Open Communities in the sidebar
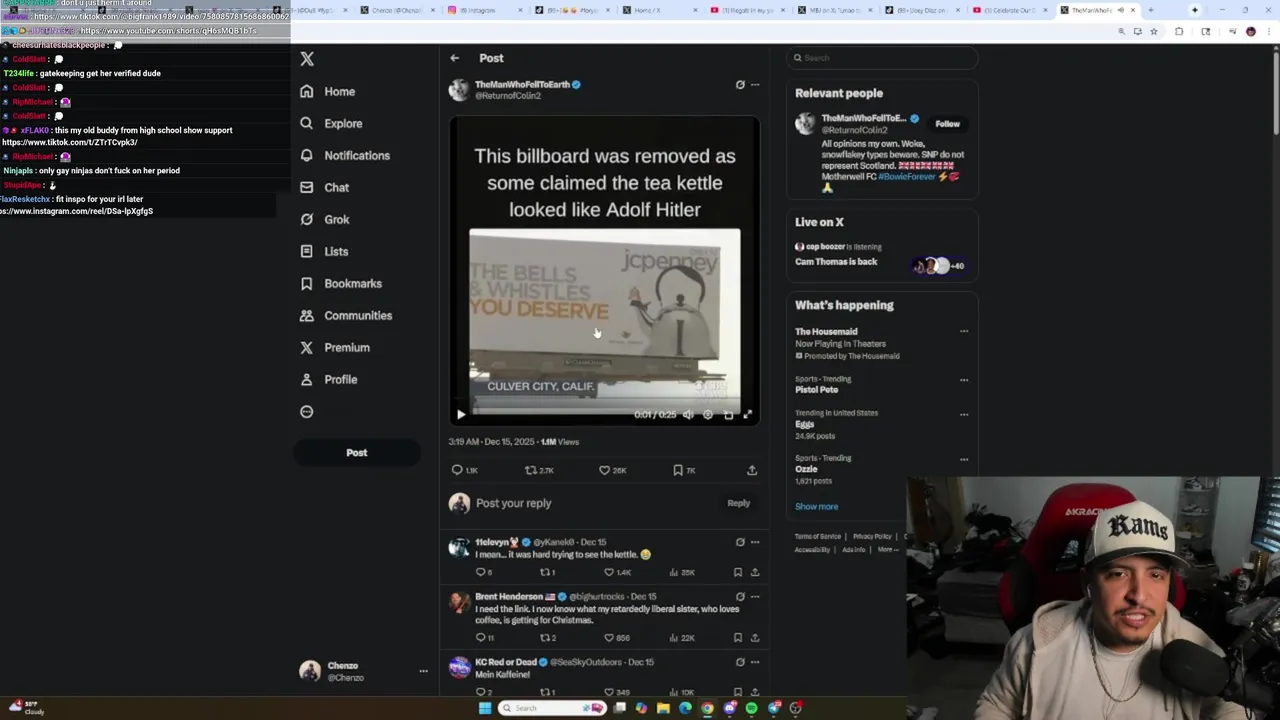 346,315
